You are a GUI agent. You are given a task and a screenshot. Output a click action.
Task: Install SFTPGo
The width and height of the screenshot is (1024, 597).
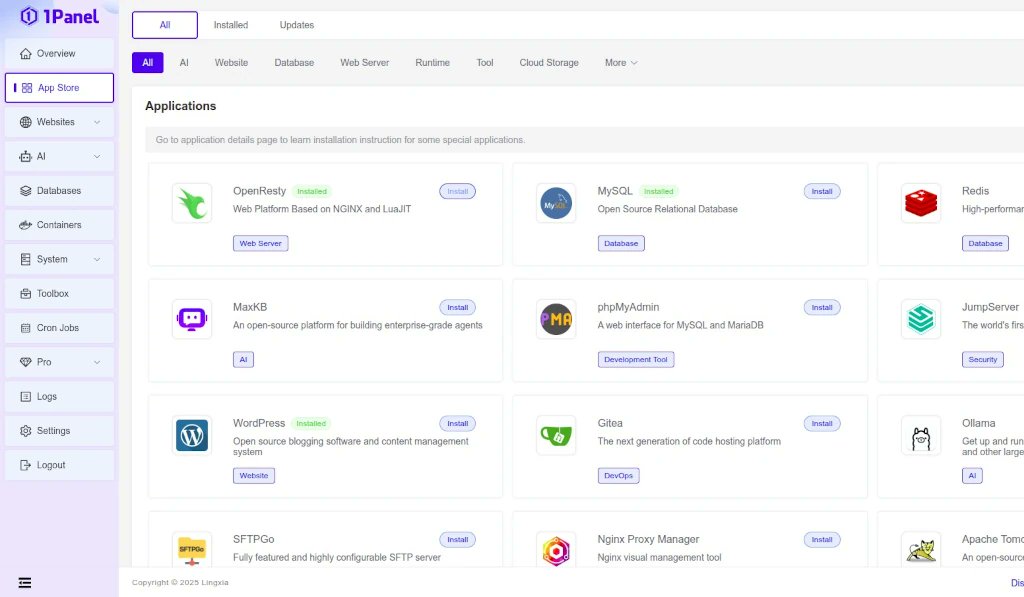pos(457,540)
